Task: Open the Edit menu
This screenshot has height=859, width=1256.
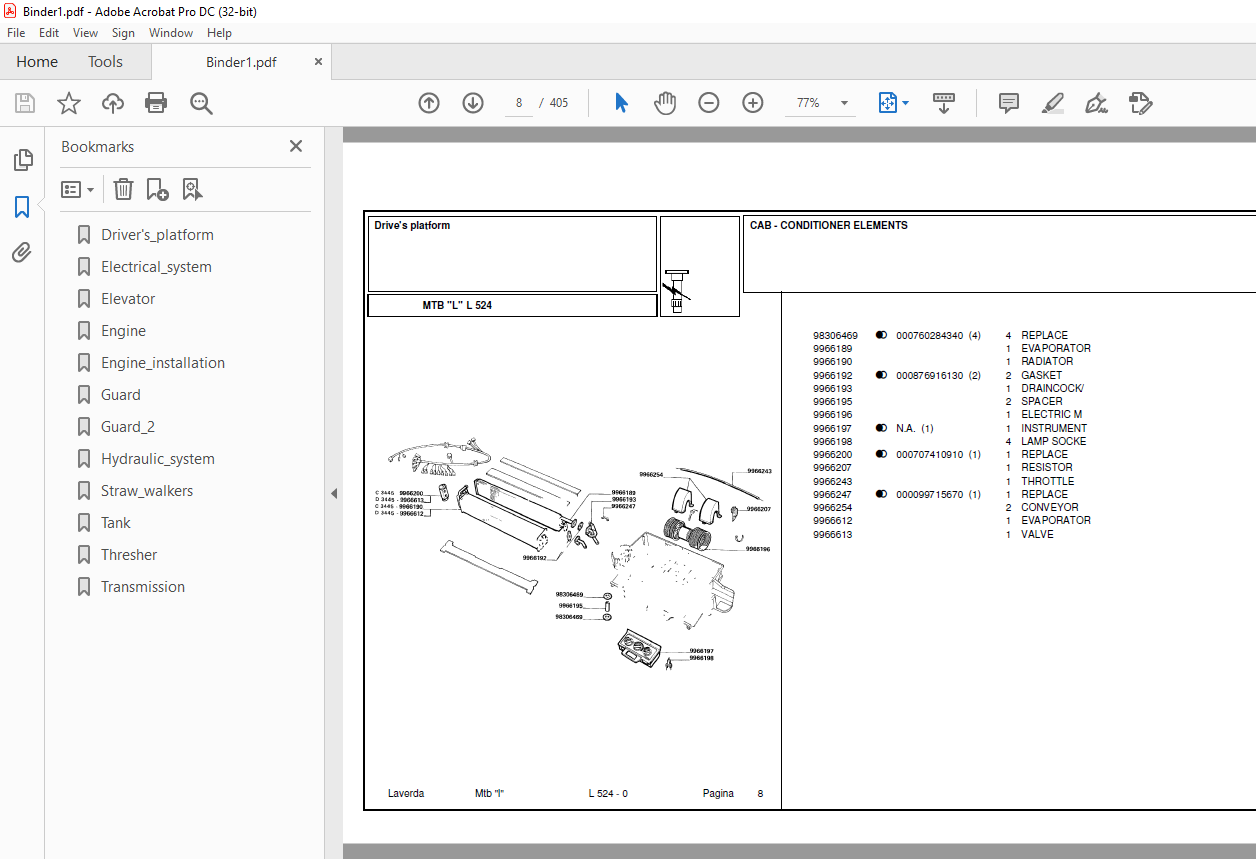Action: (x=49, y=33)
